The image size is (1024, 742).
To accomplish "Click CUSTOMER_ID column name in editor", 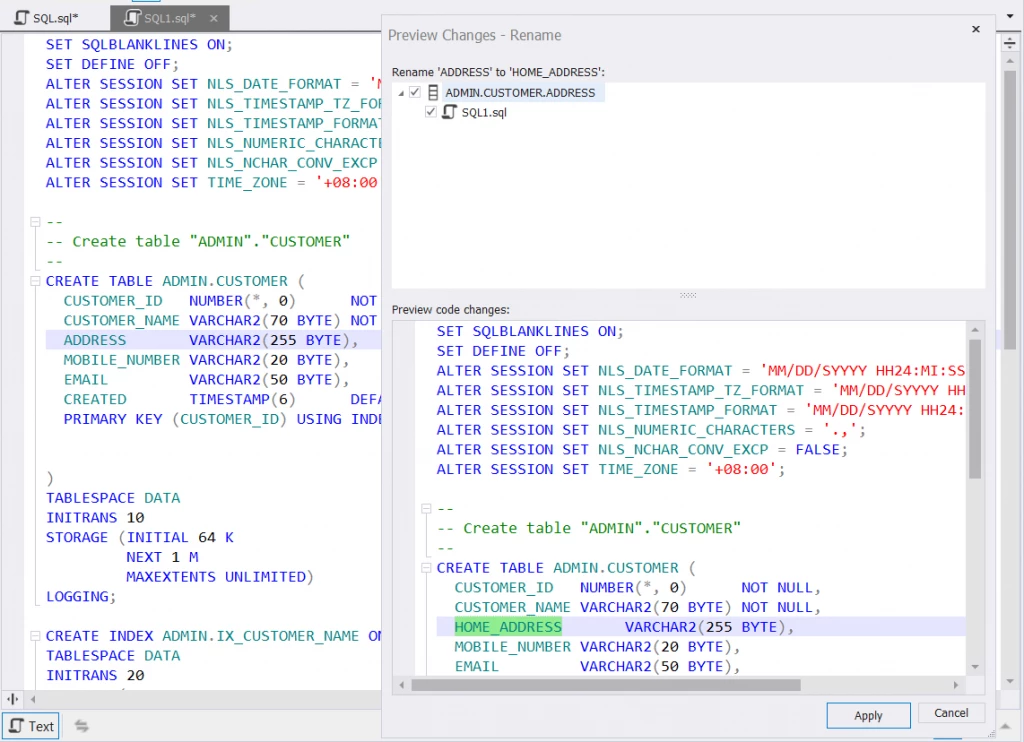I will pos(113,300).
